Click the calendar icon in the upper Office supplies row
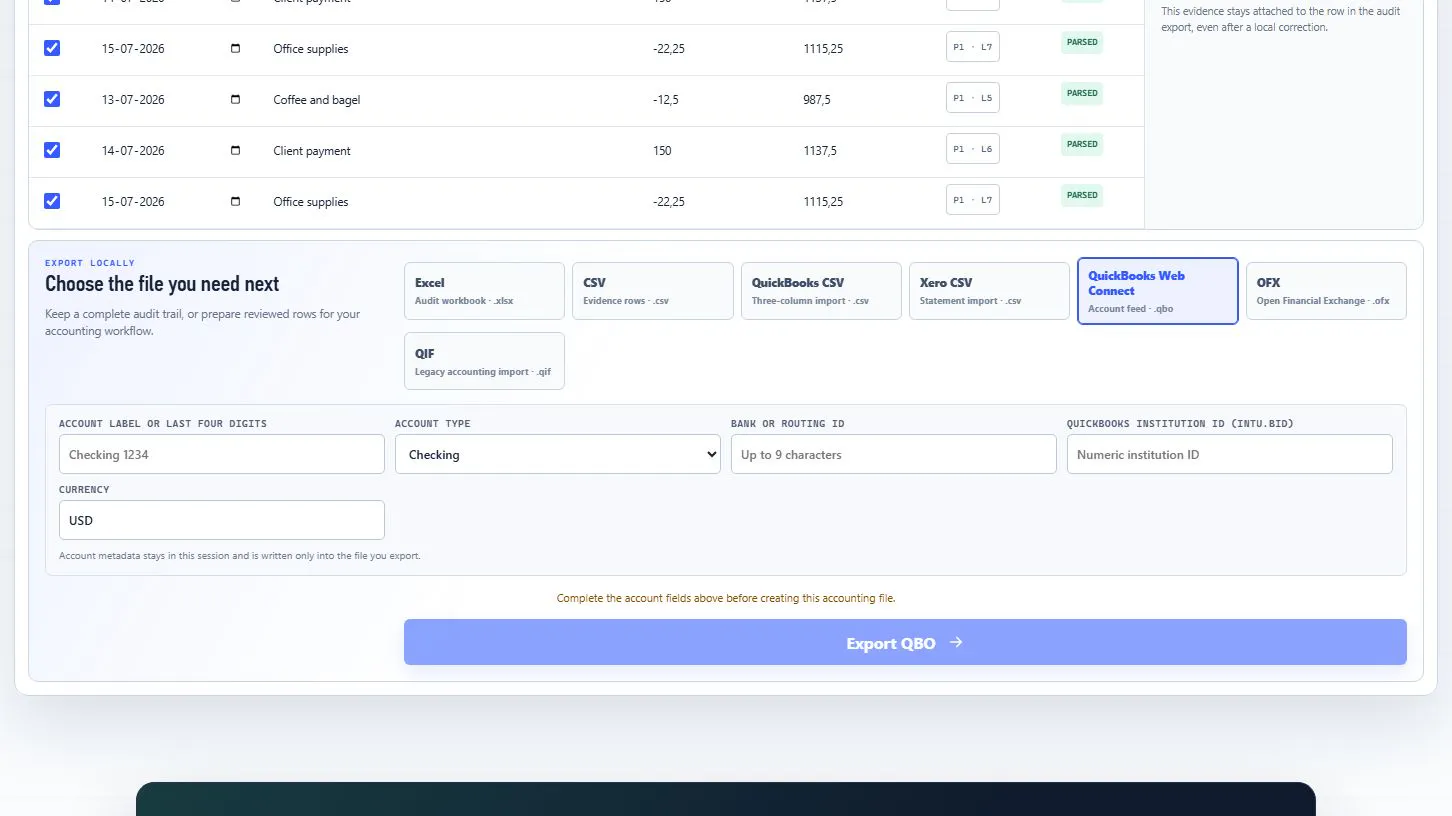 235,48
